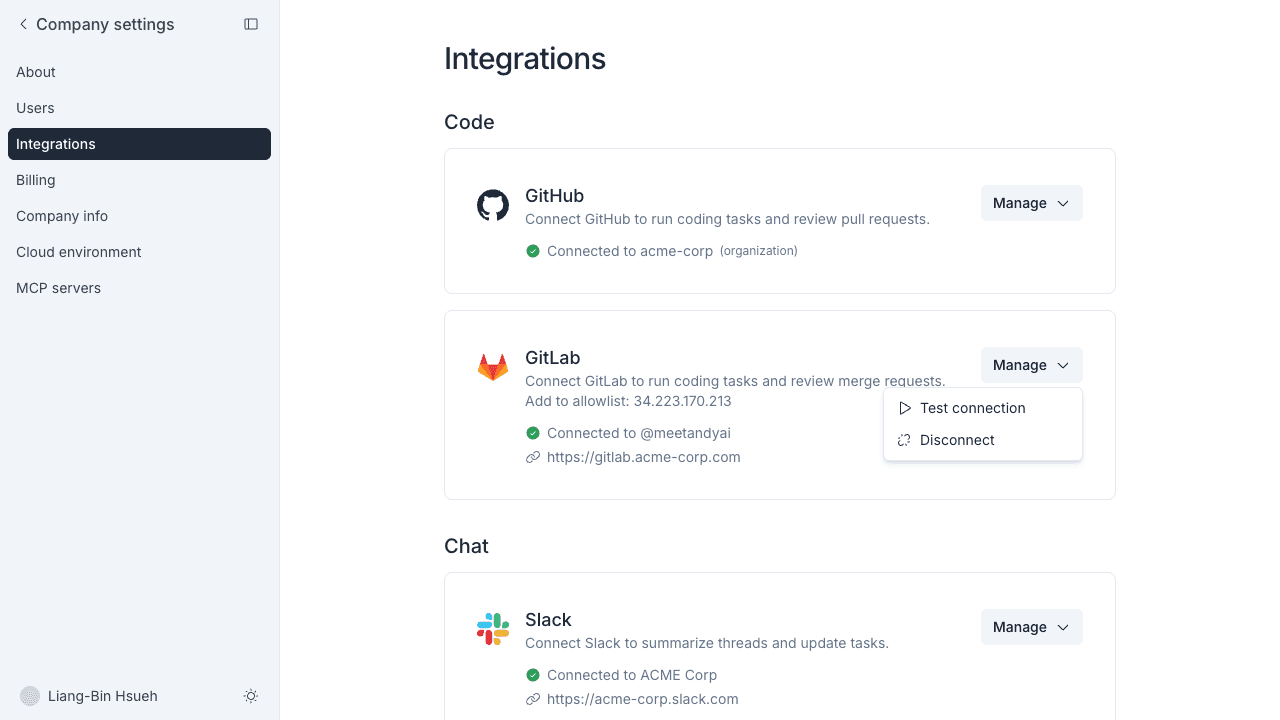Click the GitHub card title
The height and width of the screenshot is (720, 1280).
coord(554,196)
